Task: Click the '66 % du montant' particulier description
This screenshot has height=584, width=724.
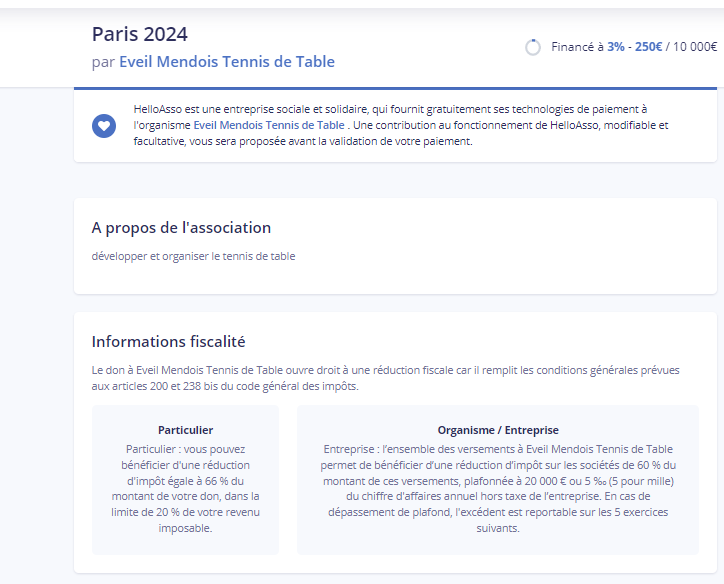Action: coord(185,488)
